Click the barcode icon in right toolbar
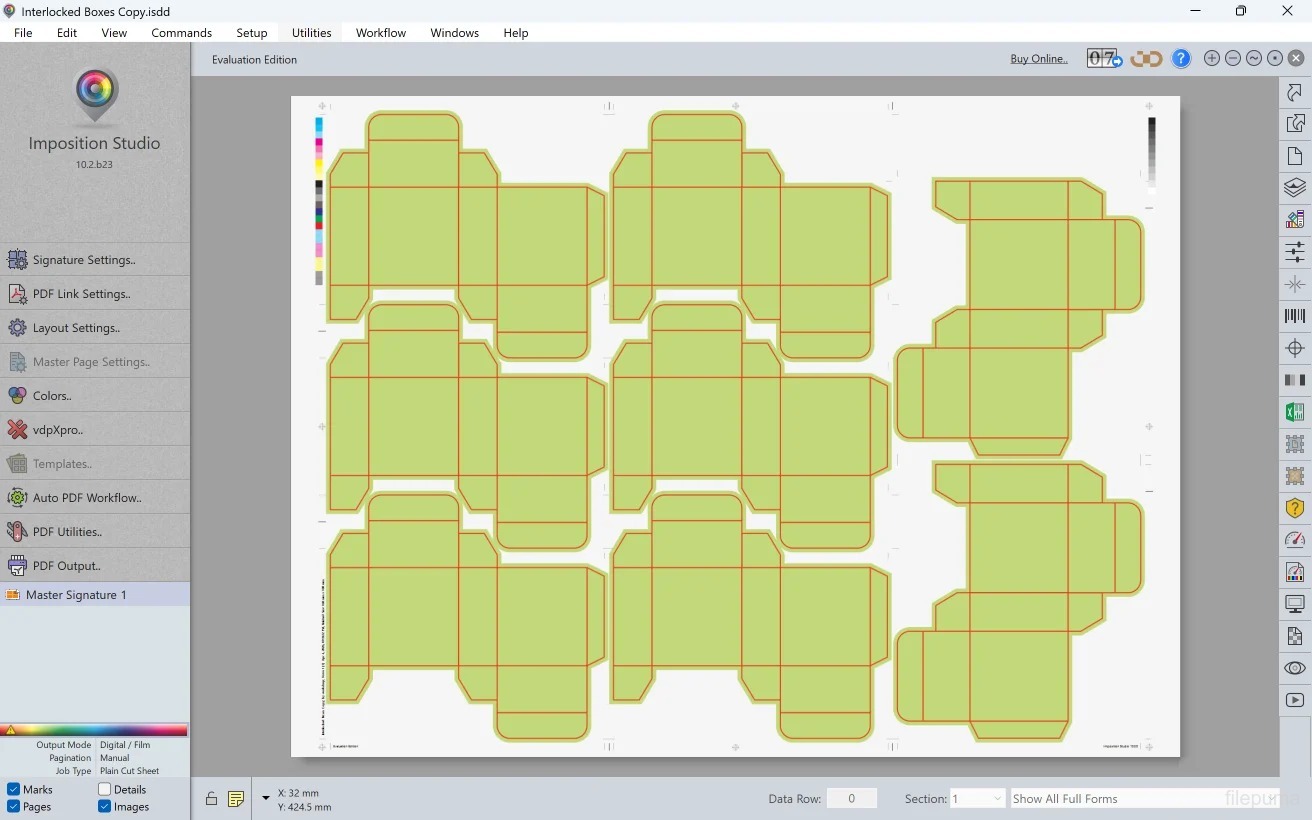This screenshot has width=1312, height=820. [x=1295, y=317]
